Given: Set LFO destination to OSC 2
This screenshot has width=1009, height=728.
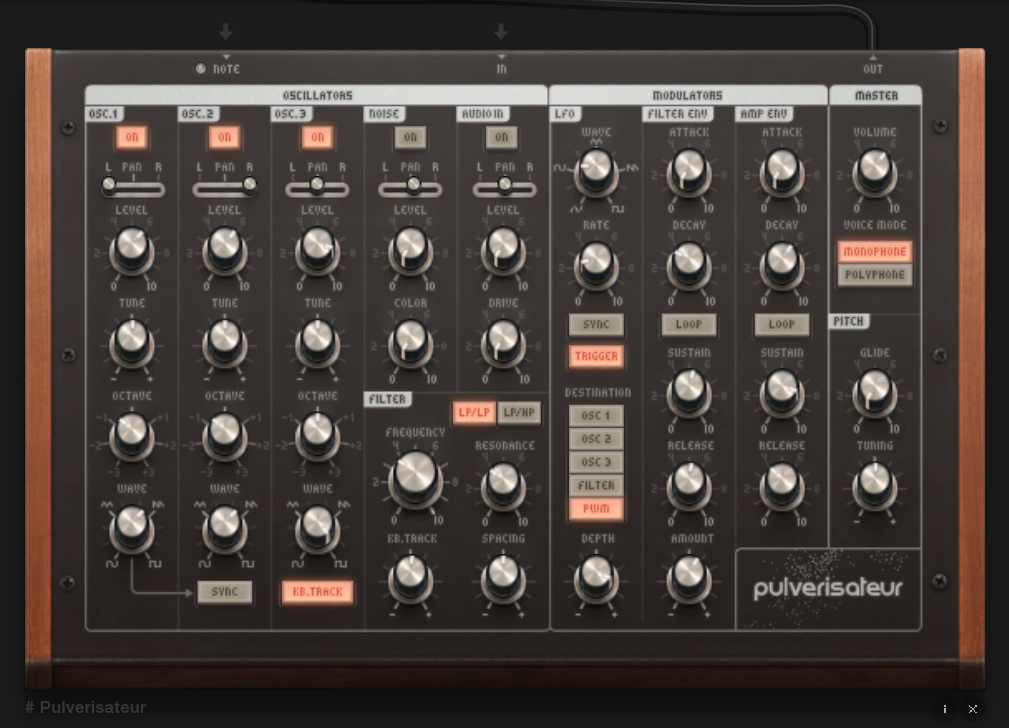Looking at the screenshot, I should [596, 439].
